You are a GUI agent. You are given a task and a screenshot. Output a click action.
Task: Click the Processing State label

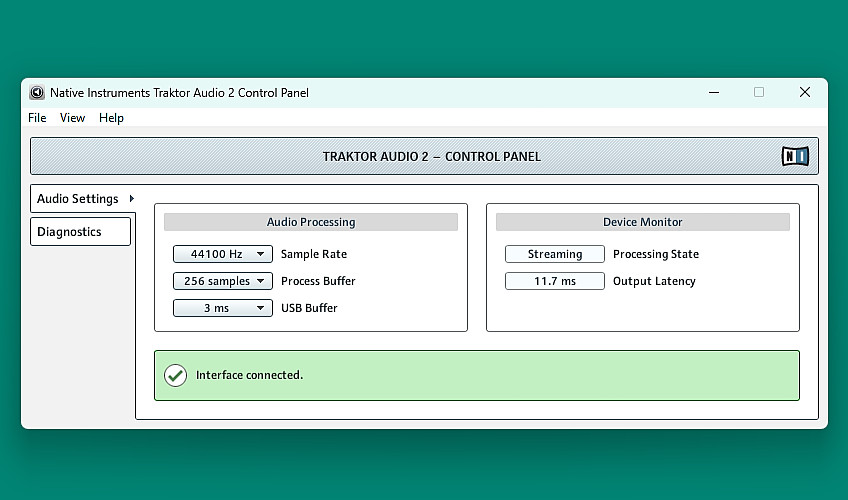(x=656, y=254)
